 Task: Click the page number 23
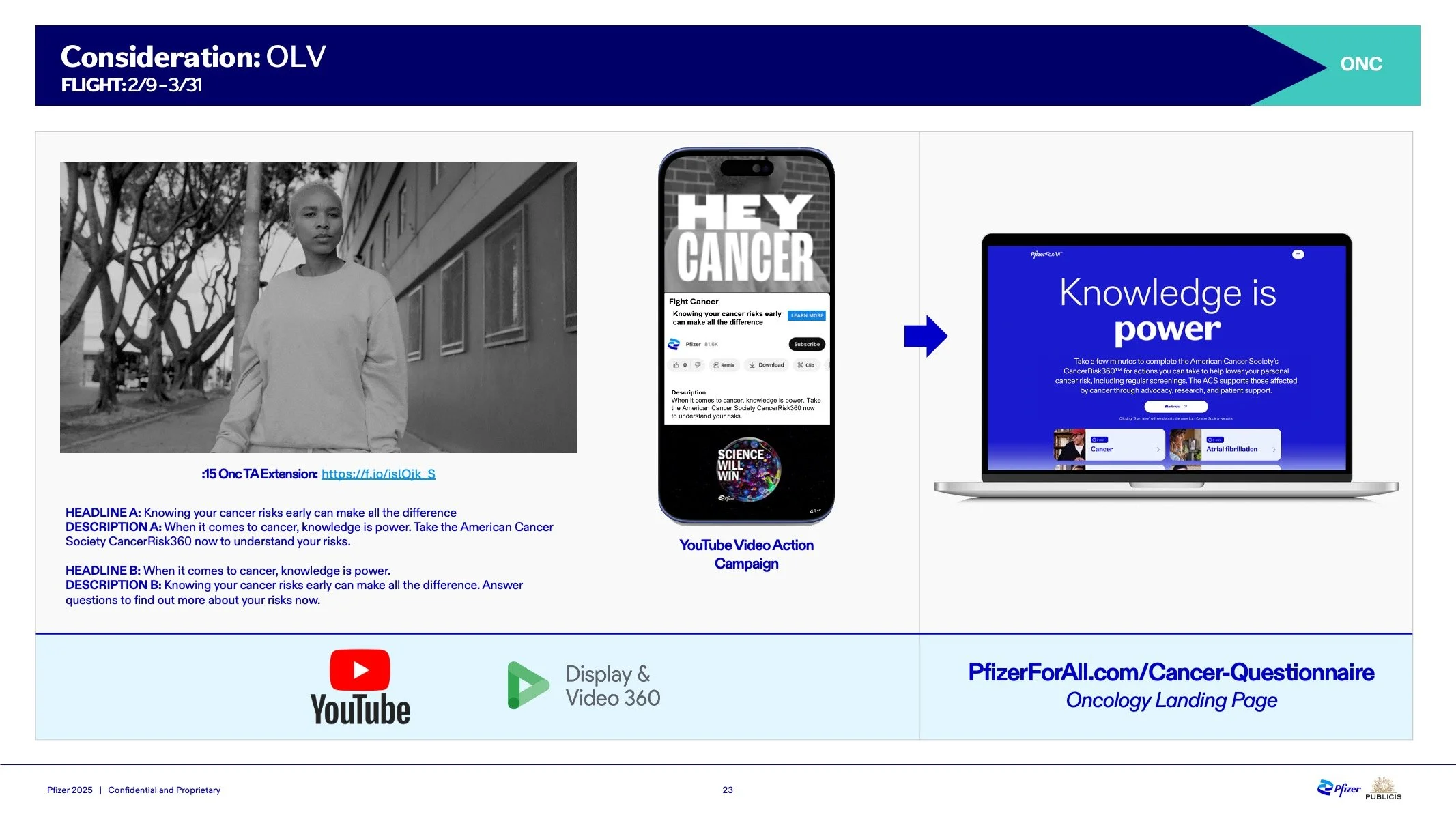click(x=728, y=790)
